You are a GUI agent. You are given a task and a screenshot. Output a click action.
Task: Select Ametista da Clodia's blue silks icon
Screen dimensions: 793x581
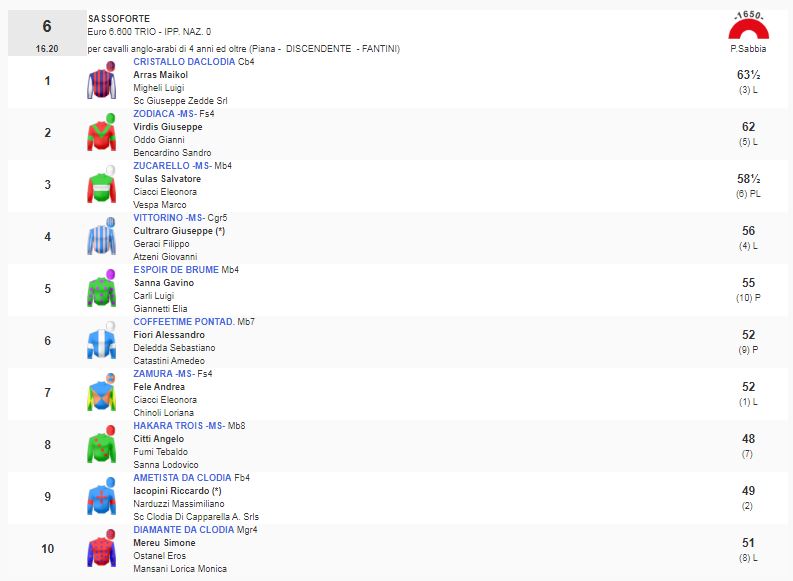click(x=102, y=498)
